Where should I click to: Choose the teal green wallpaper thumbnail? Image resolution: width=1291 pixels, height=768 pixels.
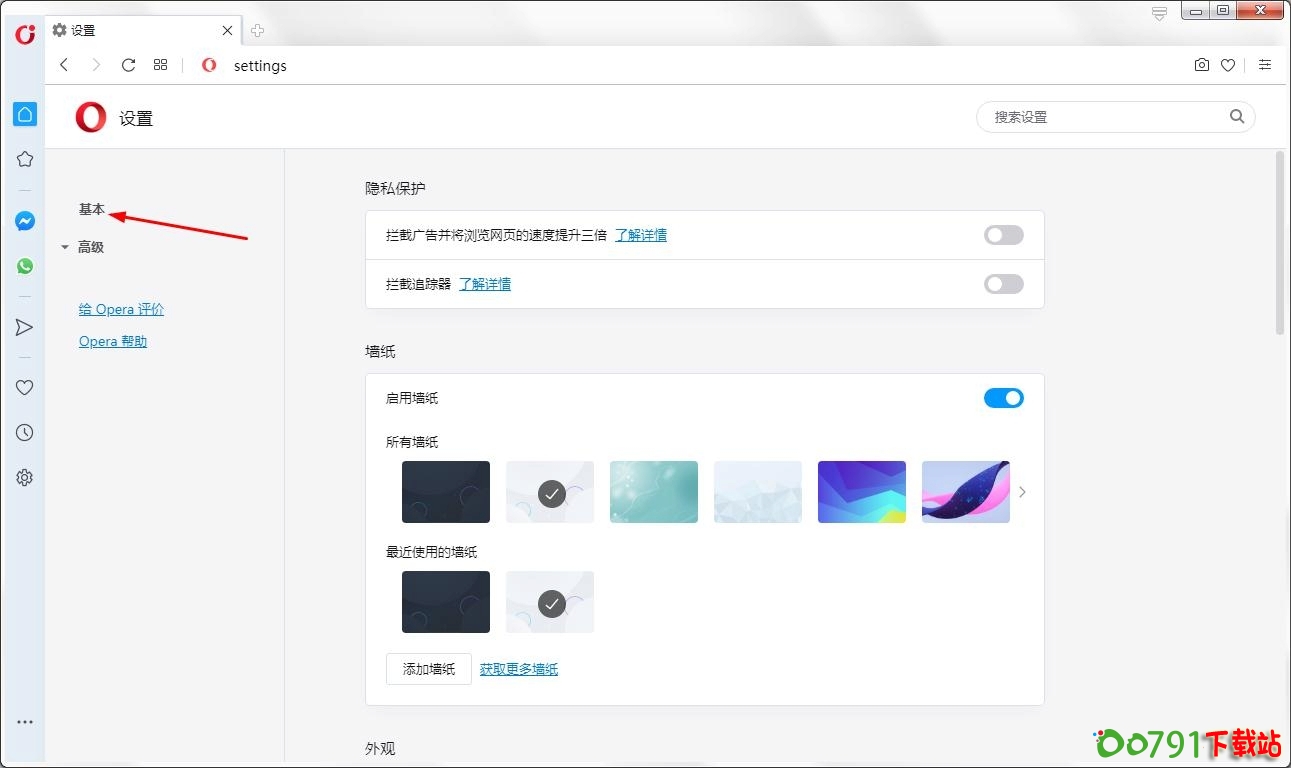pos(653,492)
